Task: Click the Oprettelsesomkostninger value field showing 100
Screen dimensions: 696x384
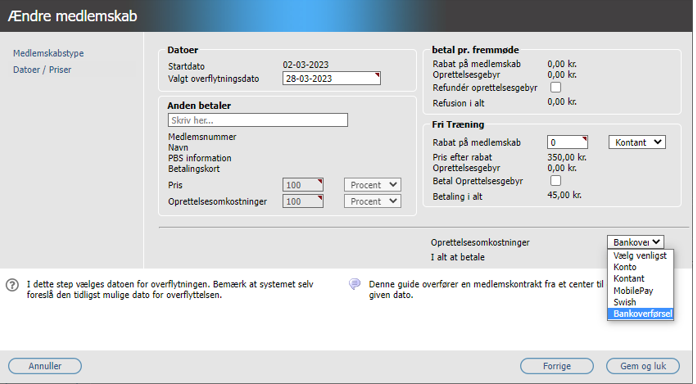Action: tap(303, 201)
